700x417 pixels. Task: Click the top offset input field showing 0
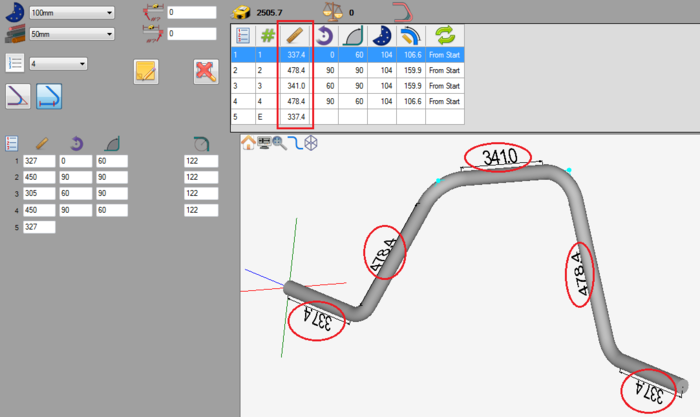pyautogui.click(x=192, y=13)
